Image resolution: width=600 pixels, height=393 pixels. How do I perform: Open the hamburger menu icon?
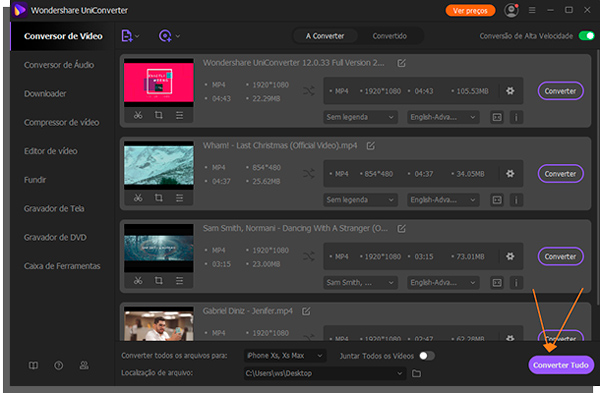coord(532,10)
